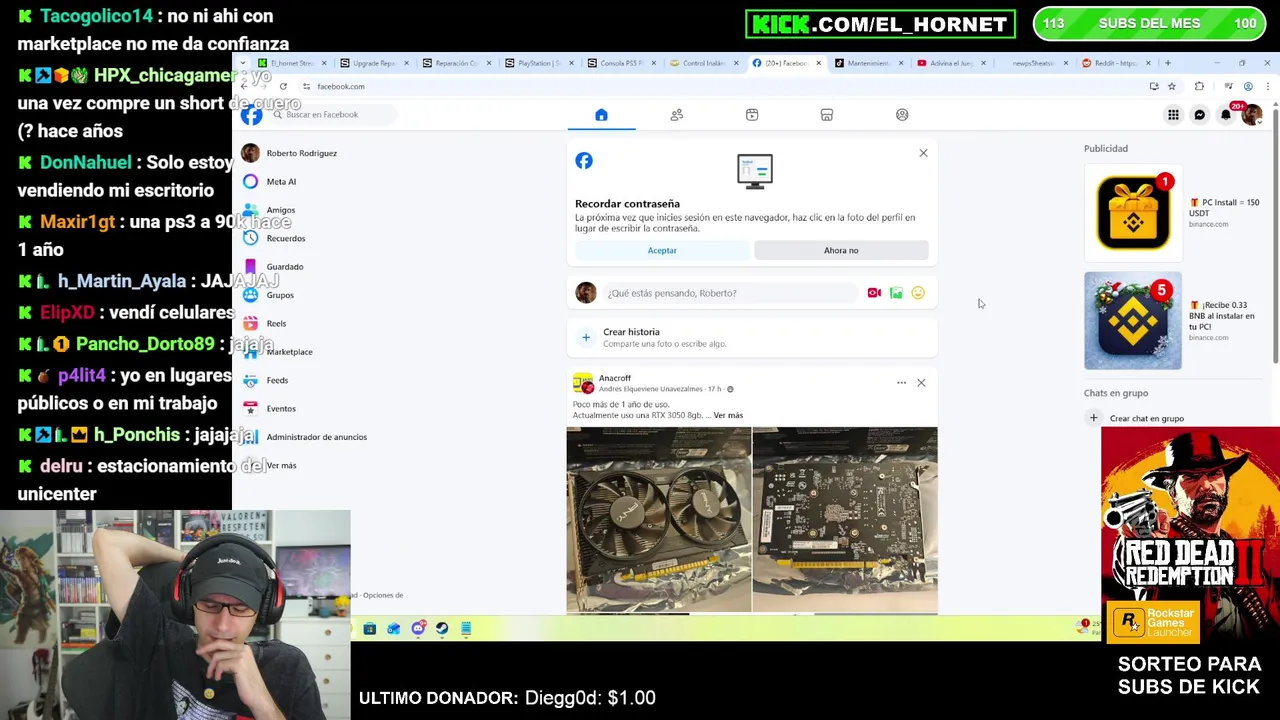Viewport: 1280px width, 720px height.
Task: Click the Aceptar button
Action: tap(662, 250)
